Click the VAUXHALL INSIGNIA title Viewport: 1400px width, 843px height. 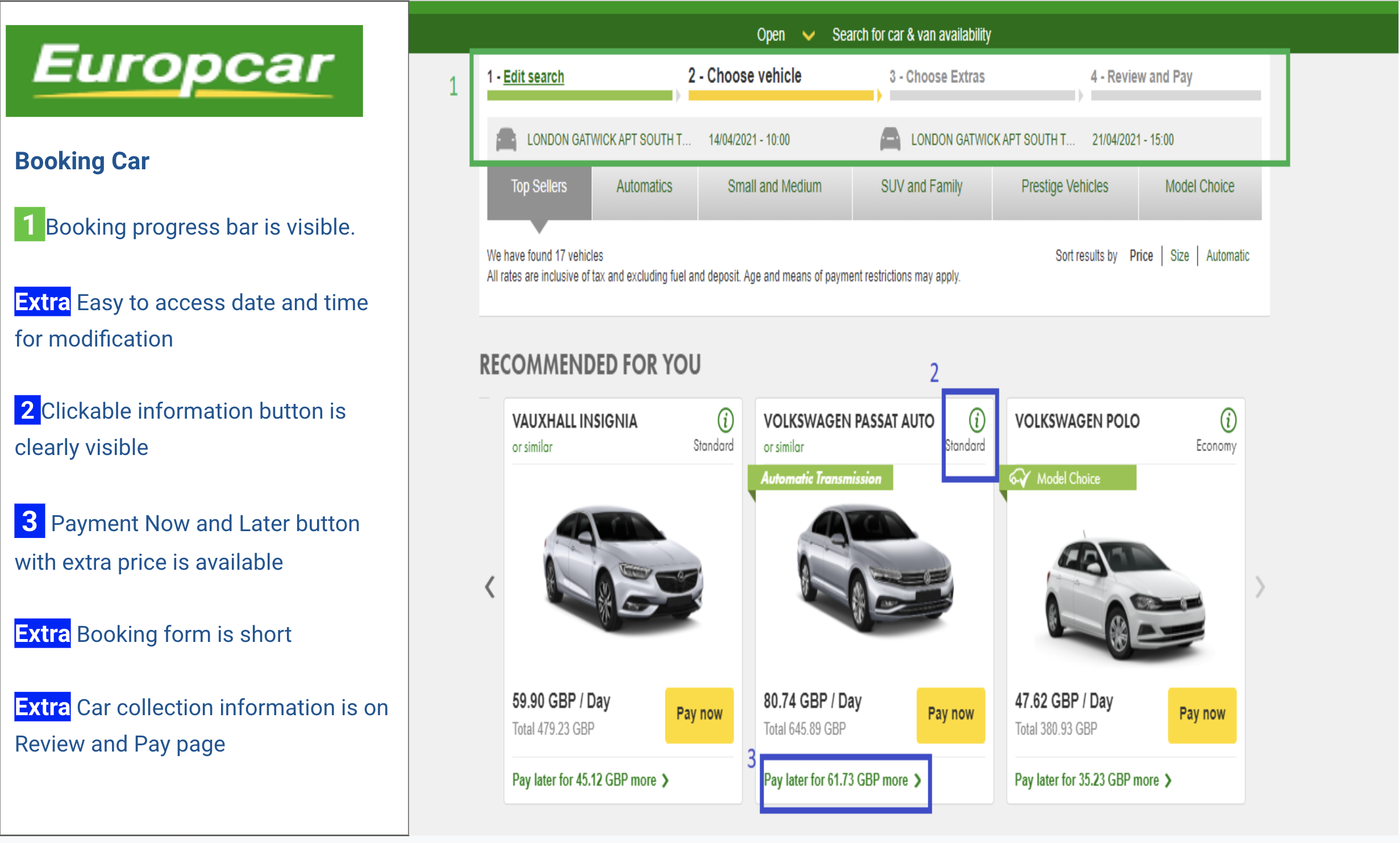coord(574,421)
